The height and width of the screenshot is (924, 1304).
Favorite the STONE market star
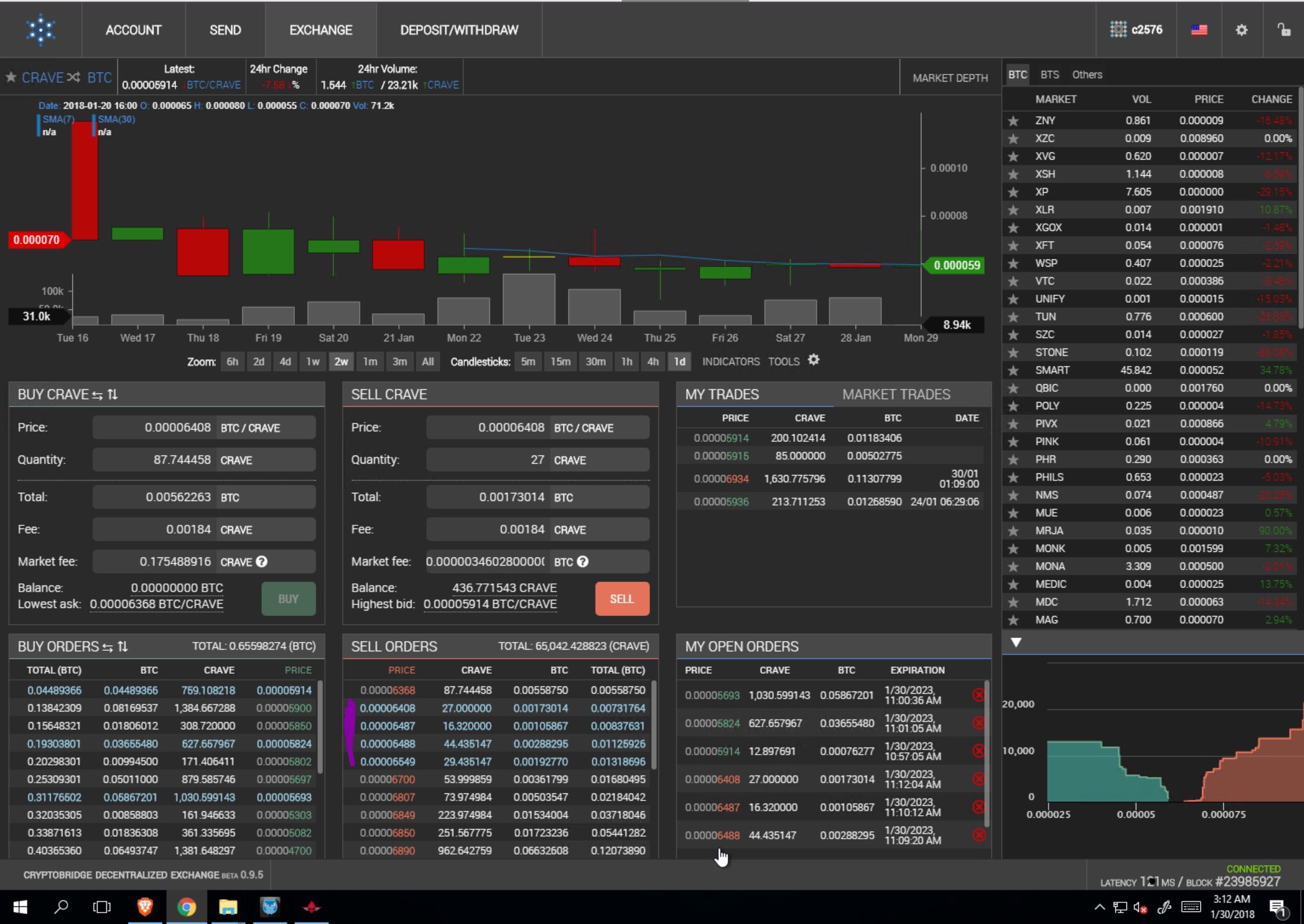tap(1013, 352)
